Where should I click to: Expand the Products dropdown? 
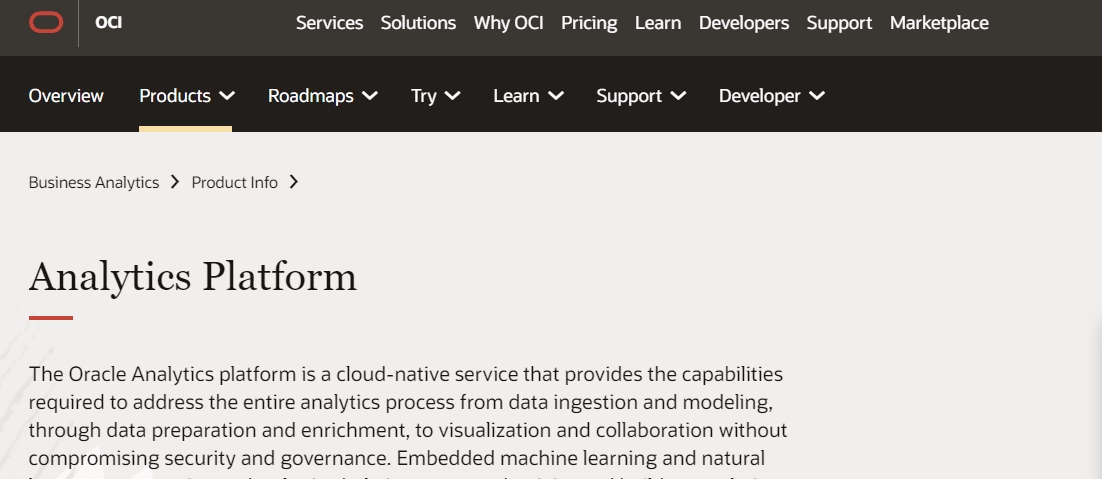tap(186, 96)
